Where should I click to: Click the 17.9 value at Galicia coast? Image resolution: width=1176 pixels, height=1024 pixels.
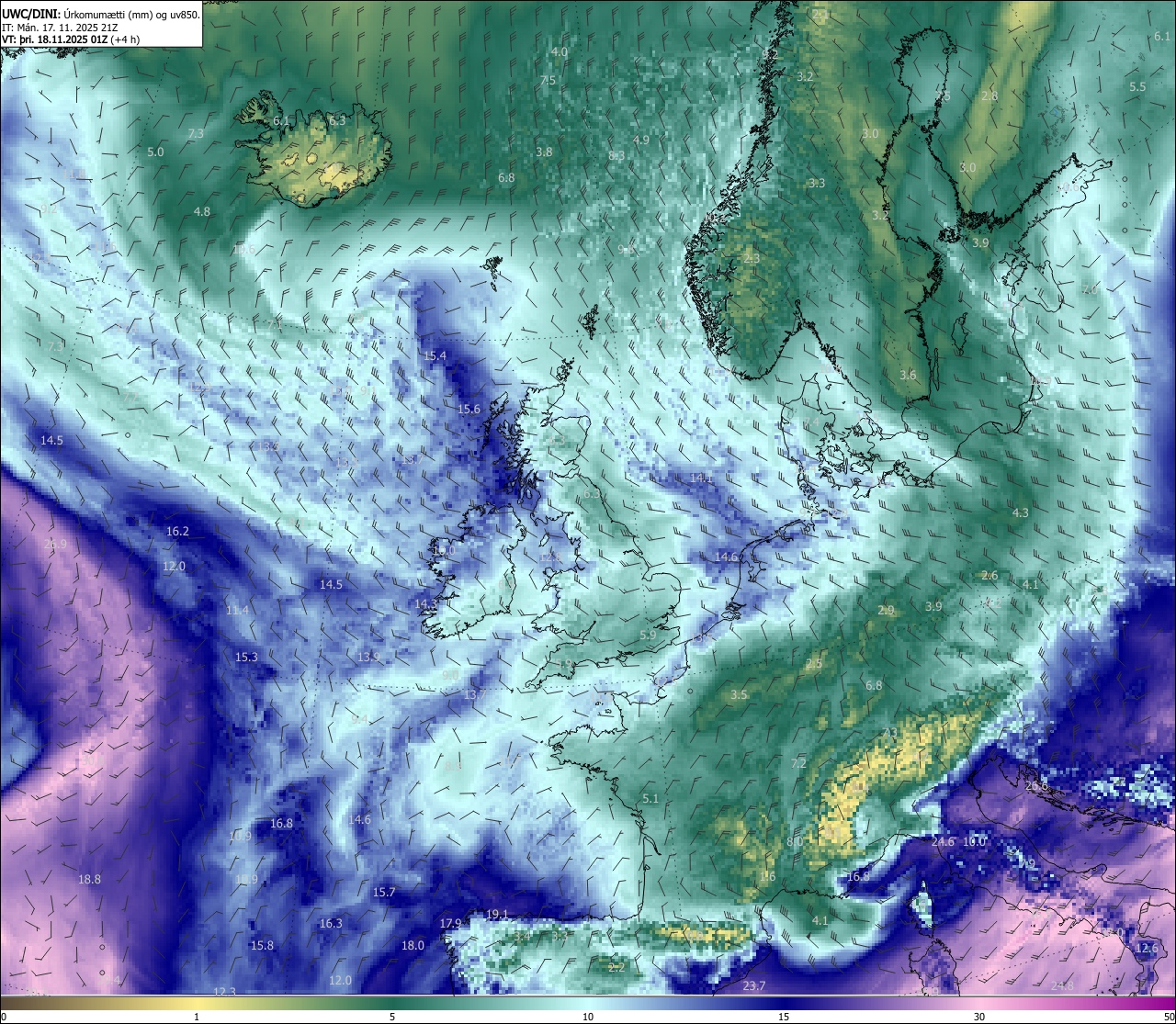tap(450, 923)
